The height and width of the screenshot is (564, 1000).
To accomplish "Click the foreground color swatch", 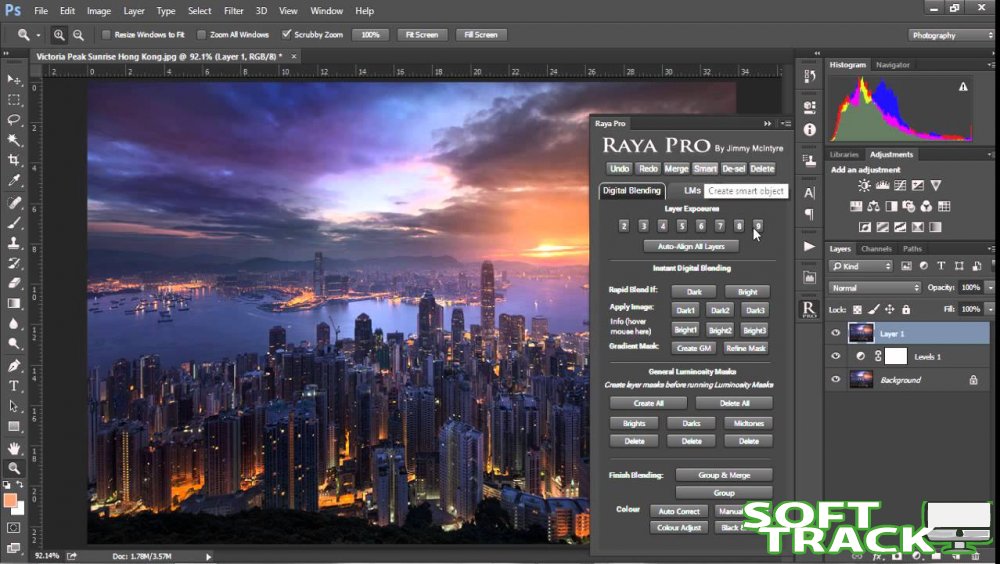I will point(10,499).
